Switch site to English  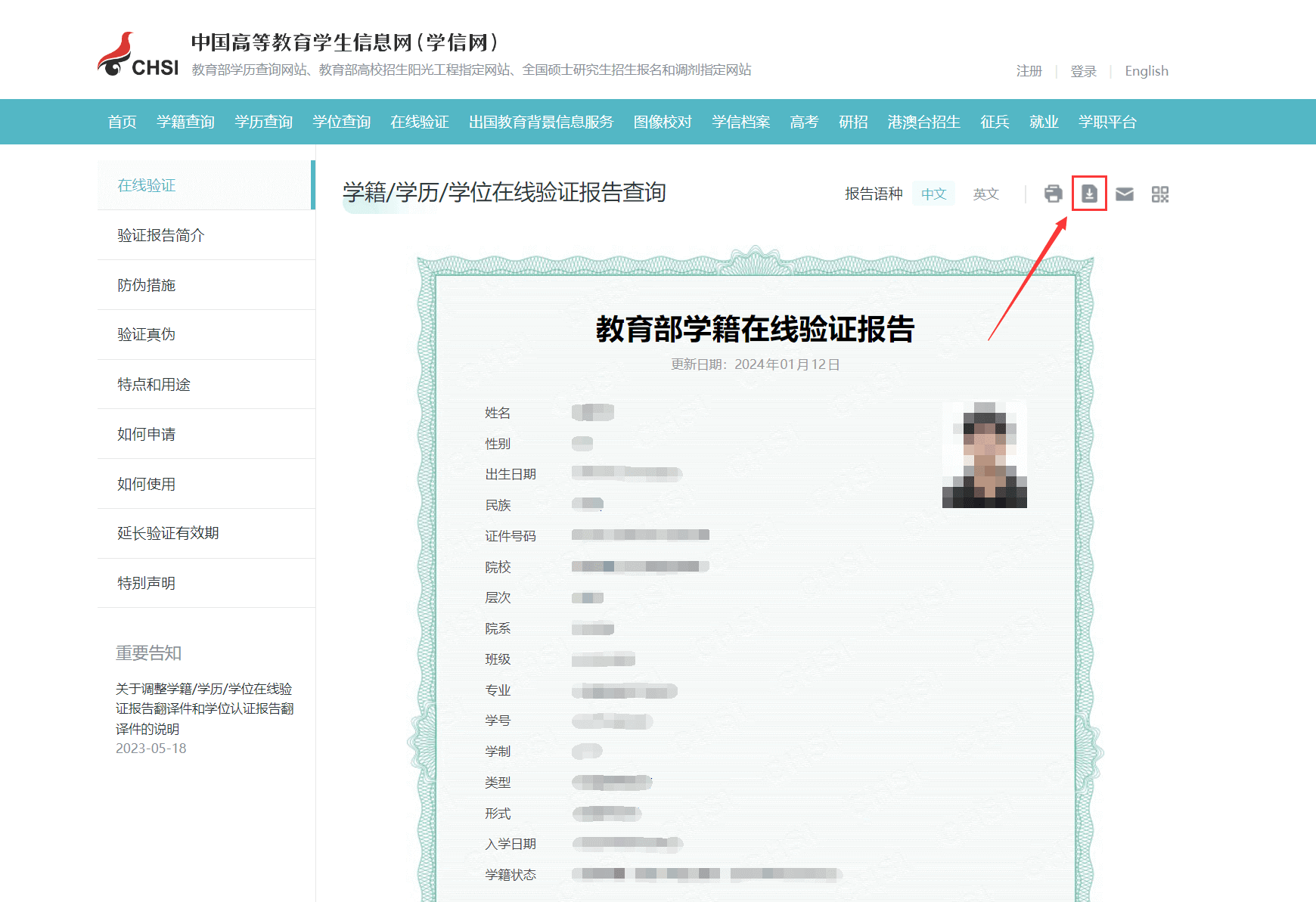1147,71
